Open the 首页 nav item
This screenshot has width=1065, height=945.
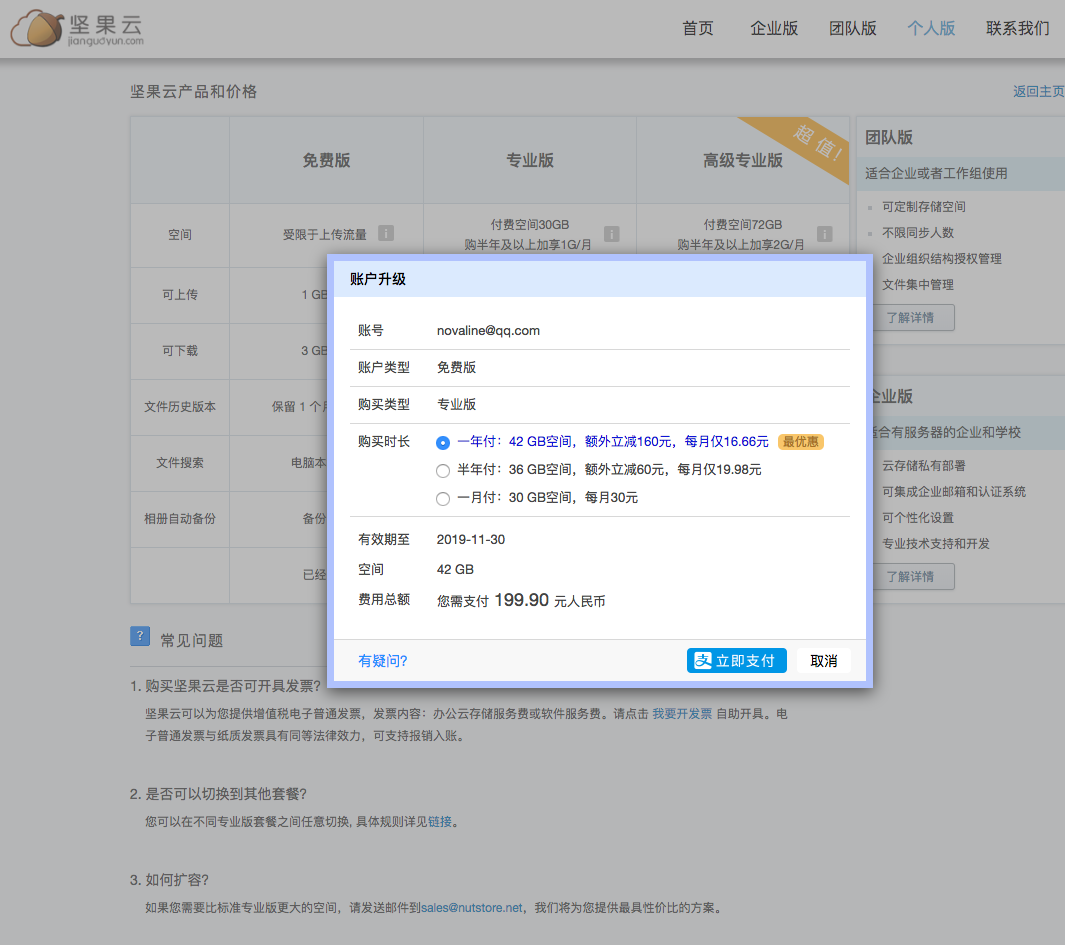click(698, 29)
